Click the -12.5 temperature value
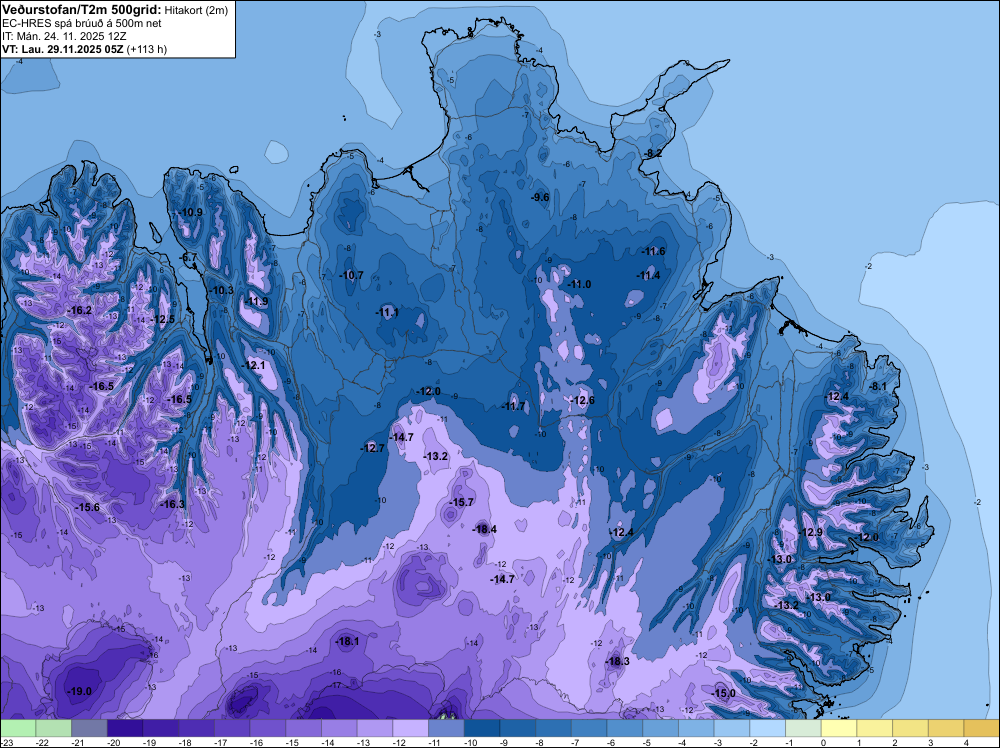This screenshot has height=748, width=1000. (162, 319)
